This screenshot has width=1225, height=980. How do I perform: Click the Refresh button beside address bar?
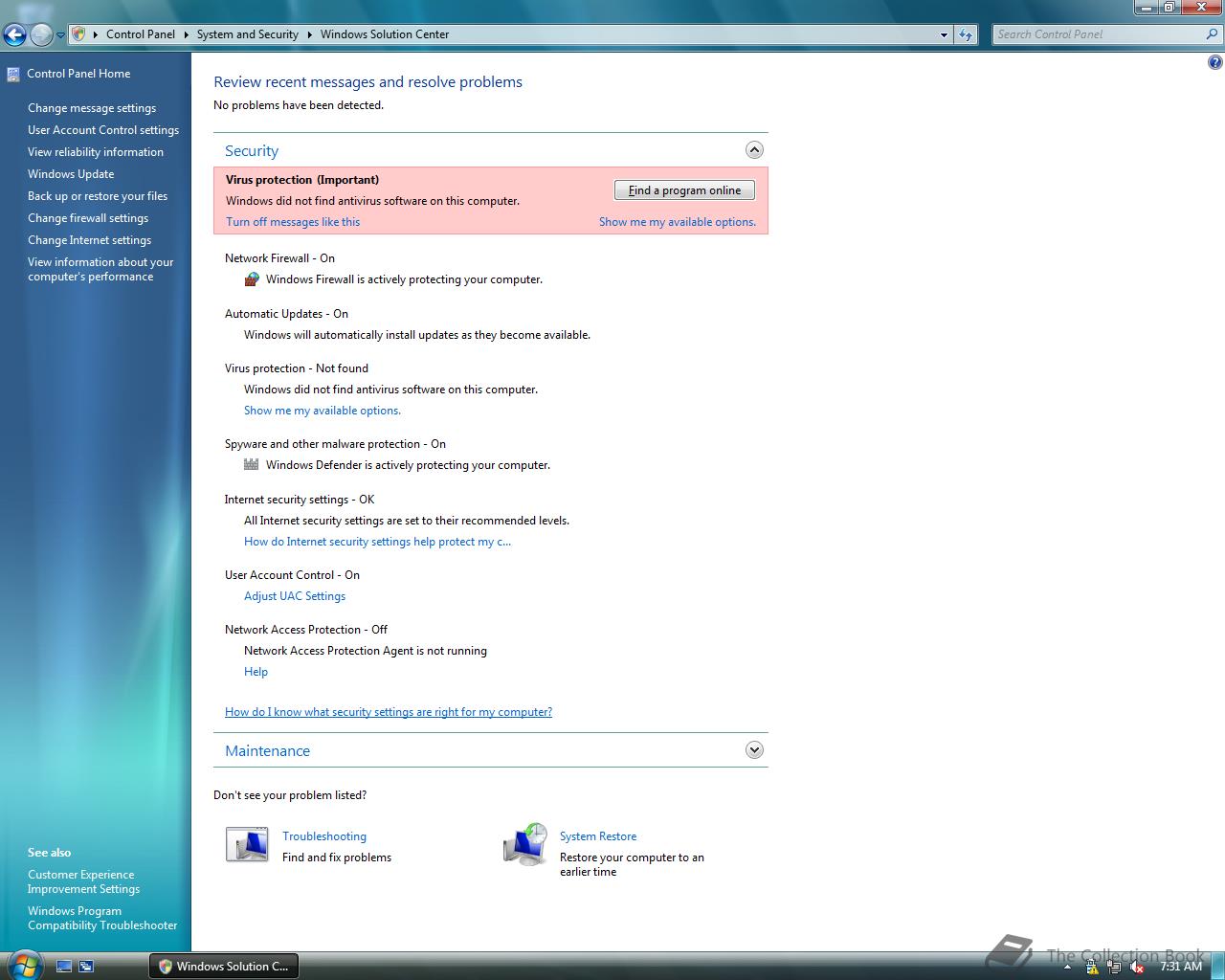[966, 34]
